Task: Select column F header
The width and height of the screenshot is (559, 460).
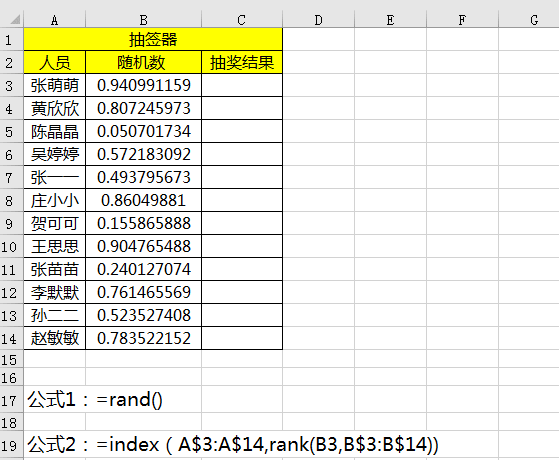Action: [x=462, y=20]
